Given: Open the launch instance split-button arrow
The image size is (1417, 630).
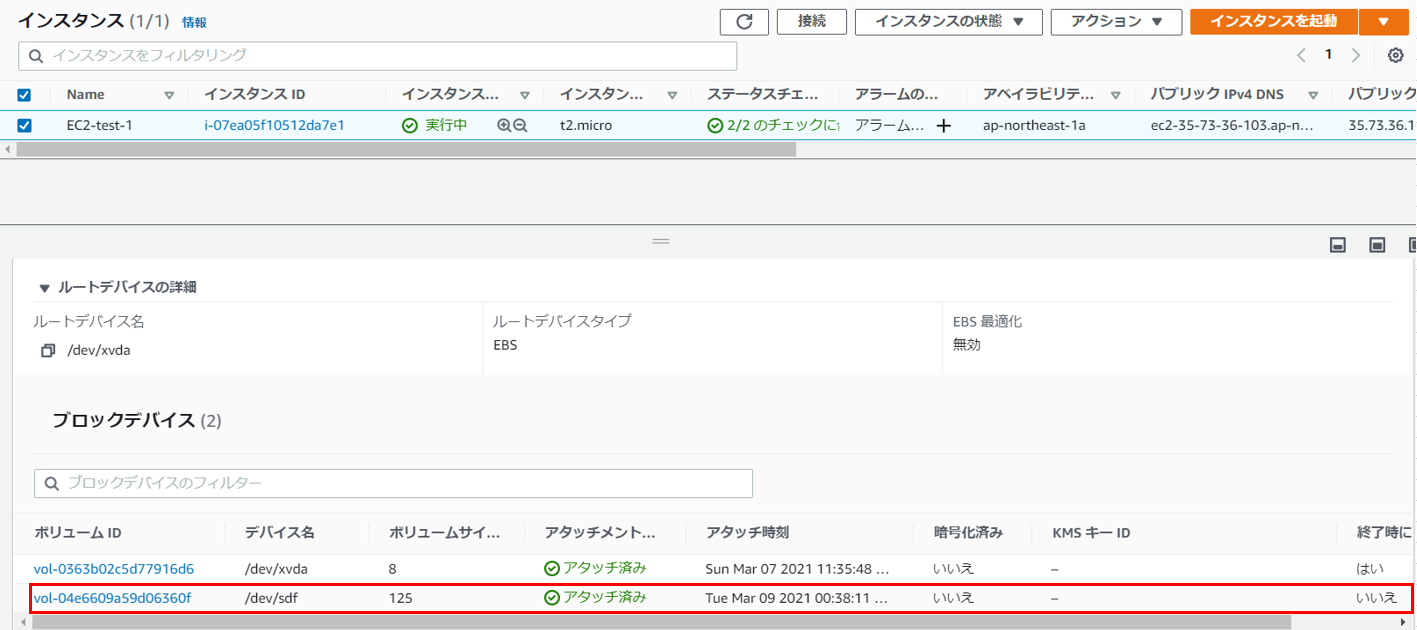Looking at the screenshot, I should coord(1383,22).
